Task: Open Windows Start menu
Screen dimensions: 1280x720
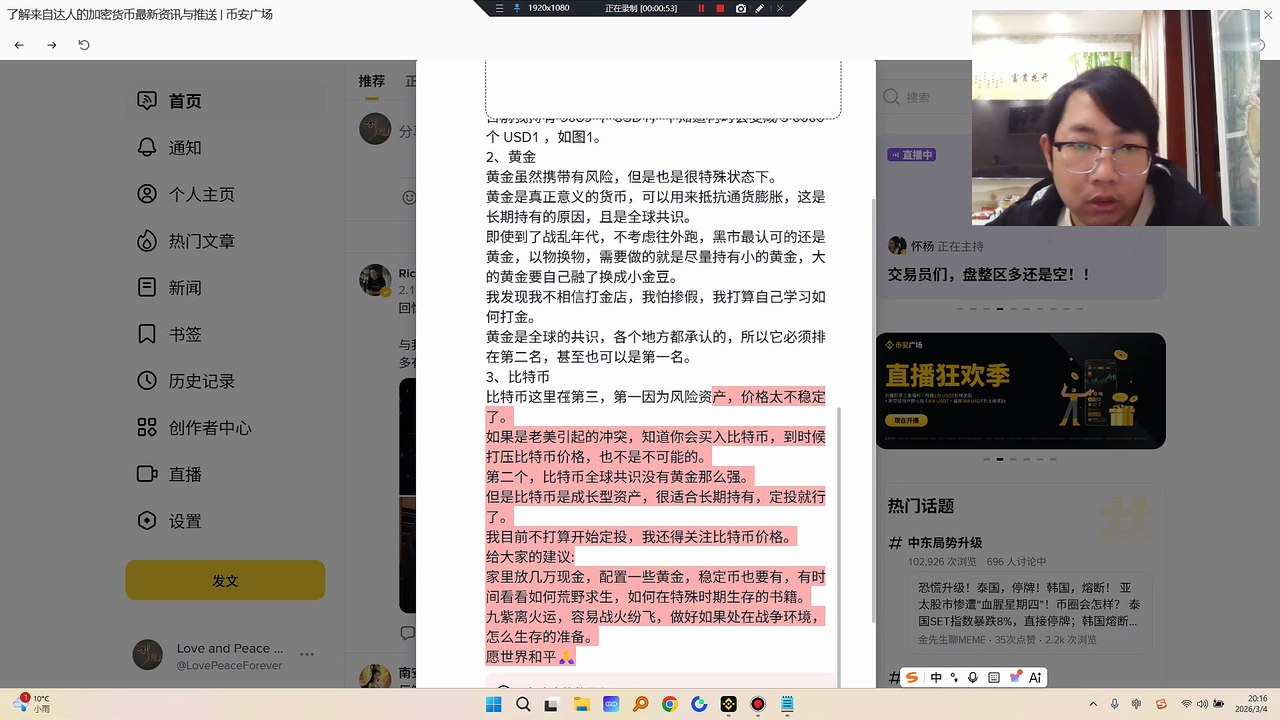Action: 493,705
